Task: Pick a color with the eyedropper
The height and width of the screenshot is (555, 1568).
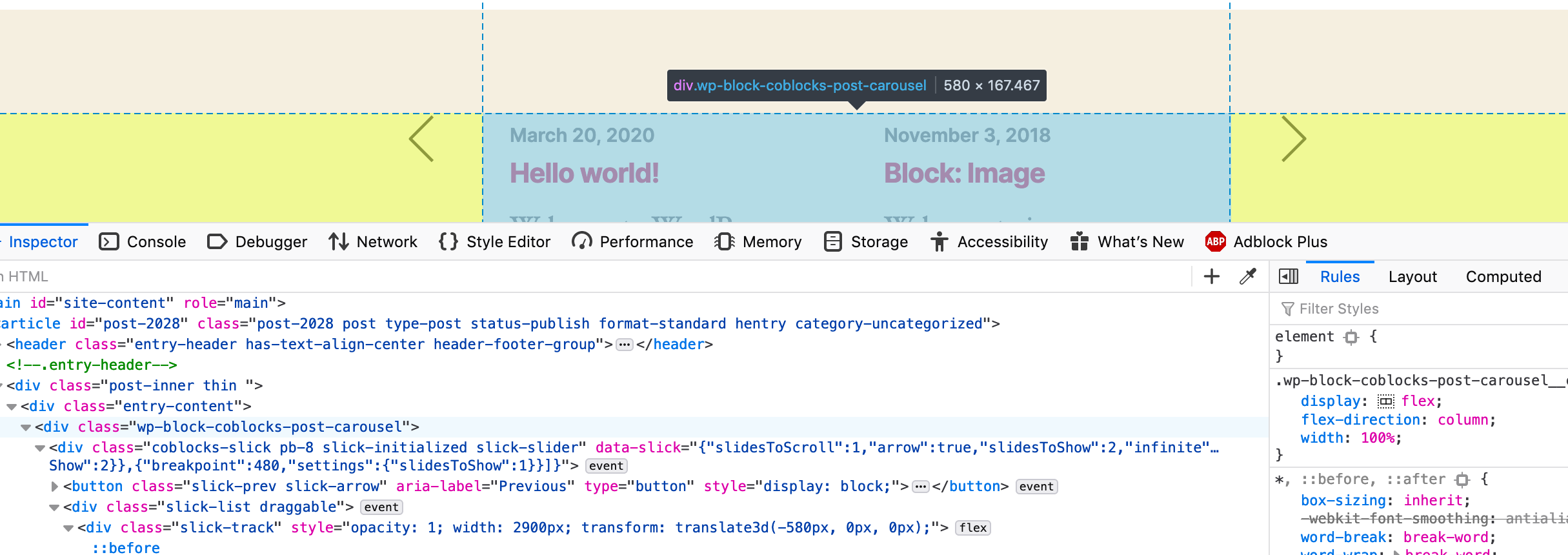Action: [x=1248, y=277]
